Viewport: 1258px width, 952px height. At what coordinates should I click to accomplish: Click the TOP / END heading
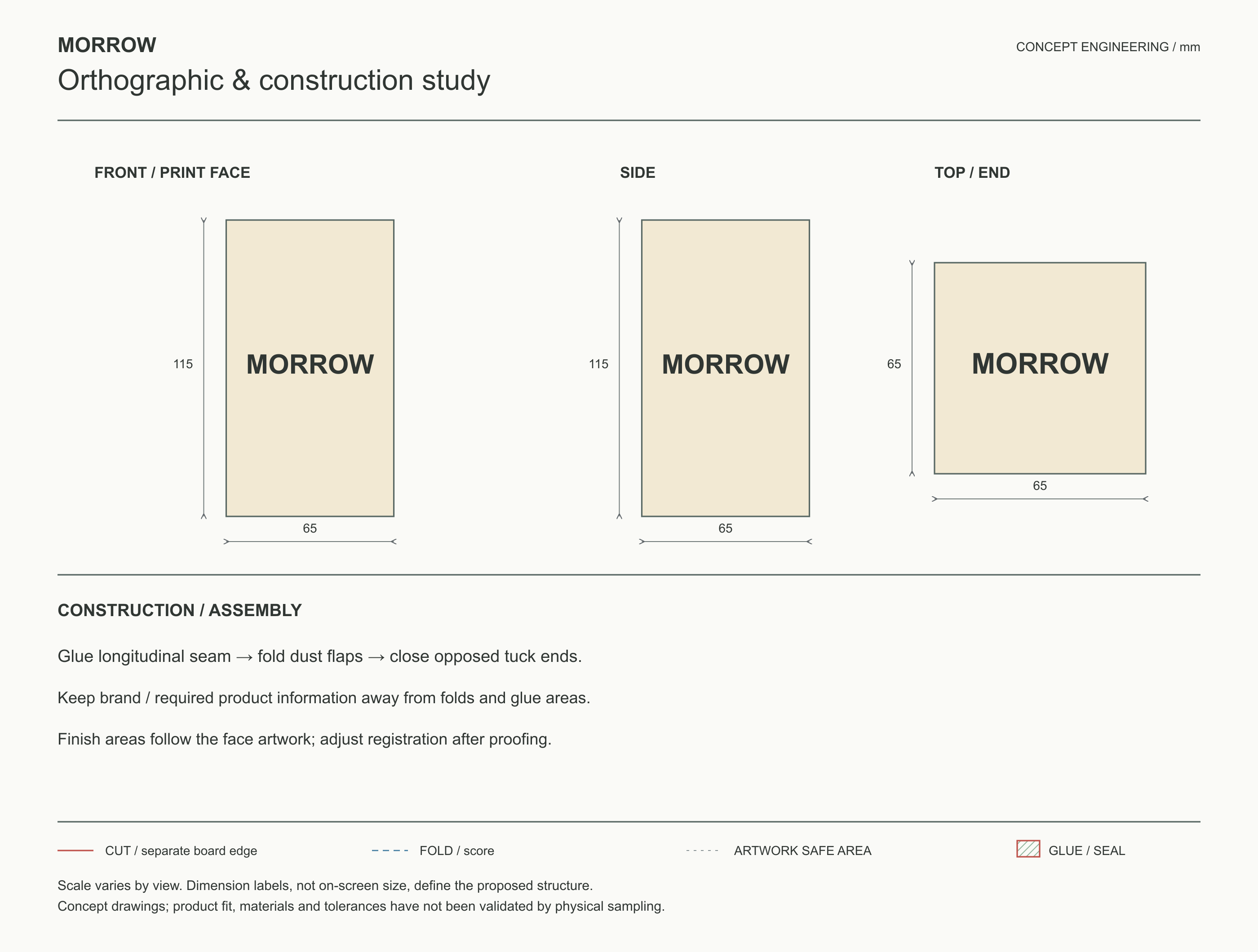click(972, 173)
